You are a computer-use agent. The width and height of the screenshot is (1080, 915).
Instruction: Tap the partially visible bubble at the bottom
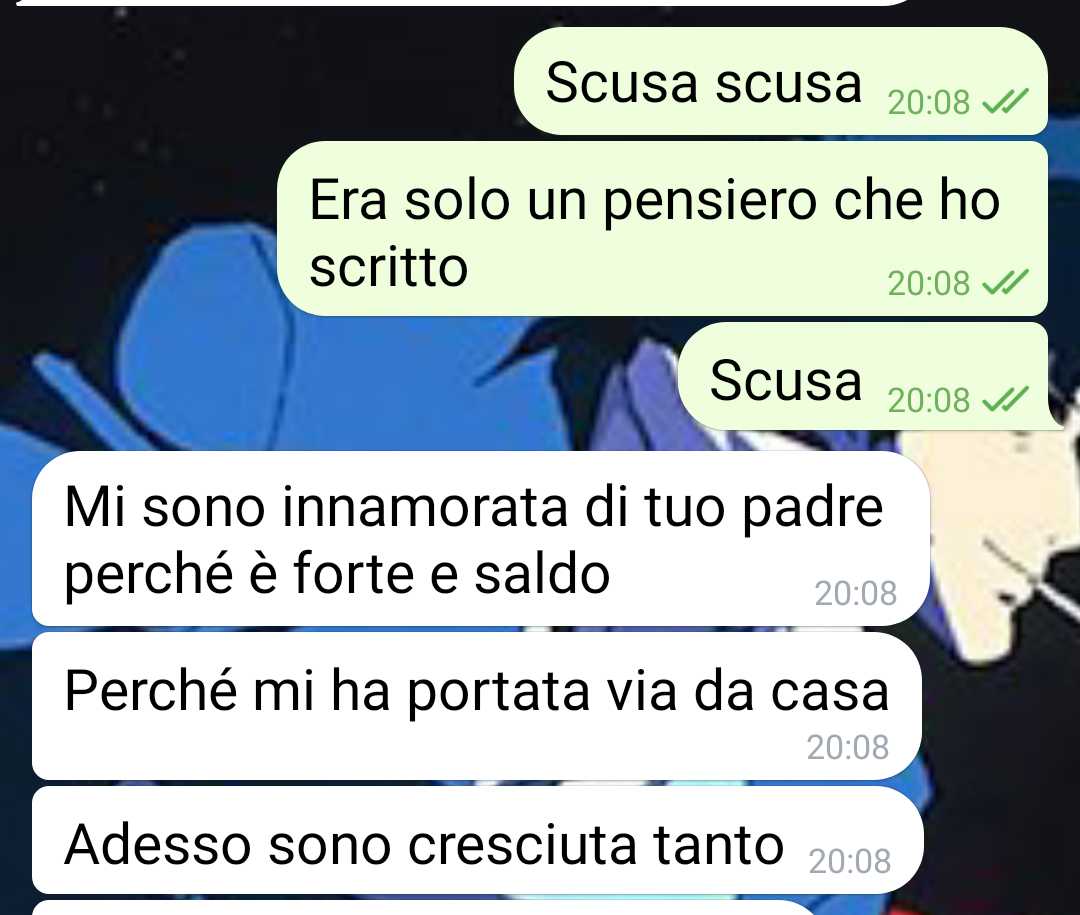point(424,908)
